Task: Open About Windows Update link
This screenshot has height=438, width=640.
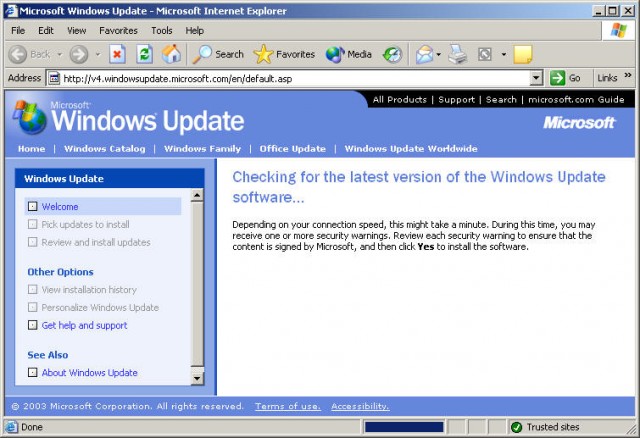Action: [x=90, y=372]
